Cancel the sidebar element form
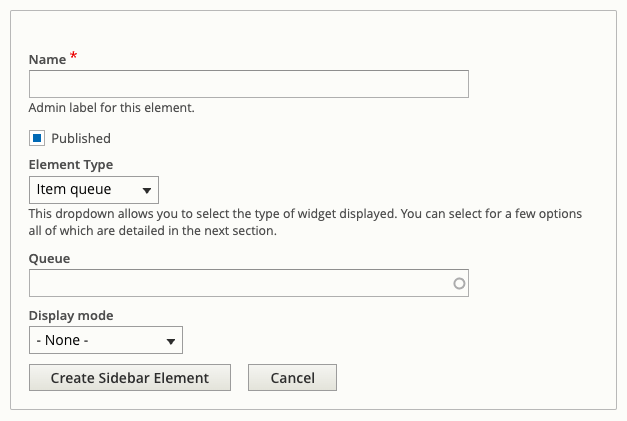The width and height of the screenshot is (627, 421). 292,378
